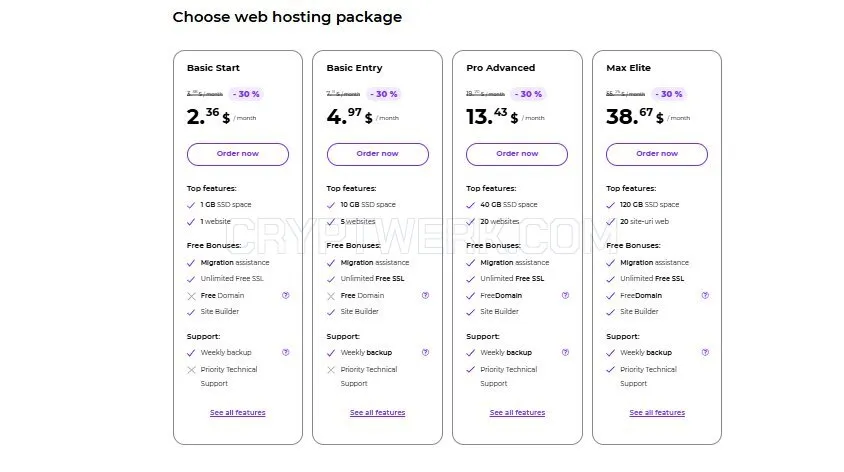Click the Weekly backup question icon in Pro Advanced

point(565,352)
